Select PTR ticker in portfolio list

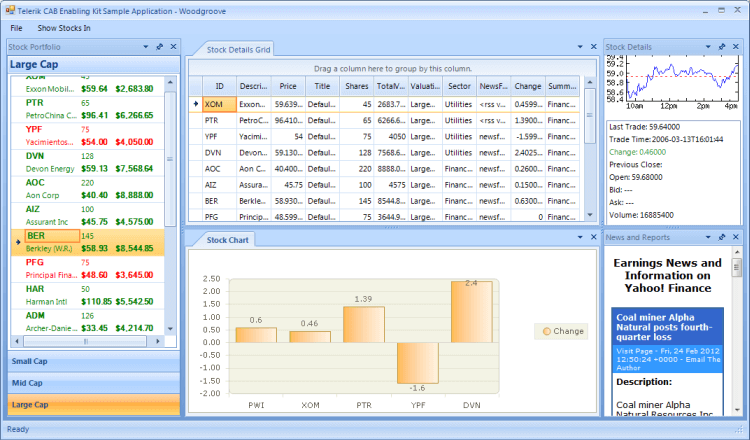pyautogui.click(x=34, y=103)
